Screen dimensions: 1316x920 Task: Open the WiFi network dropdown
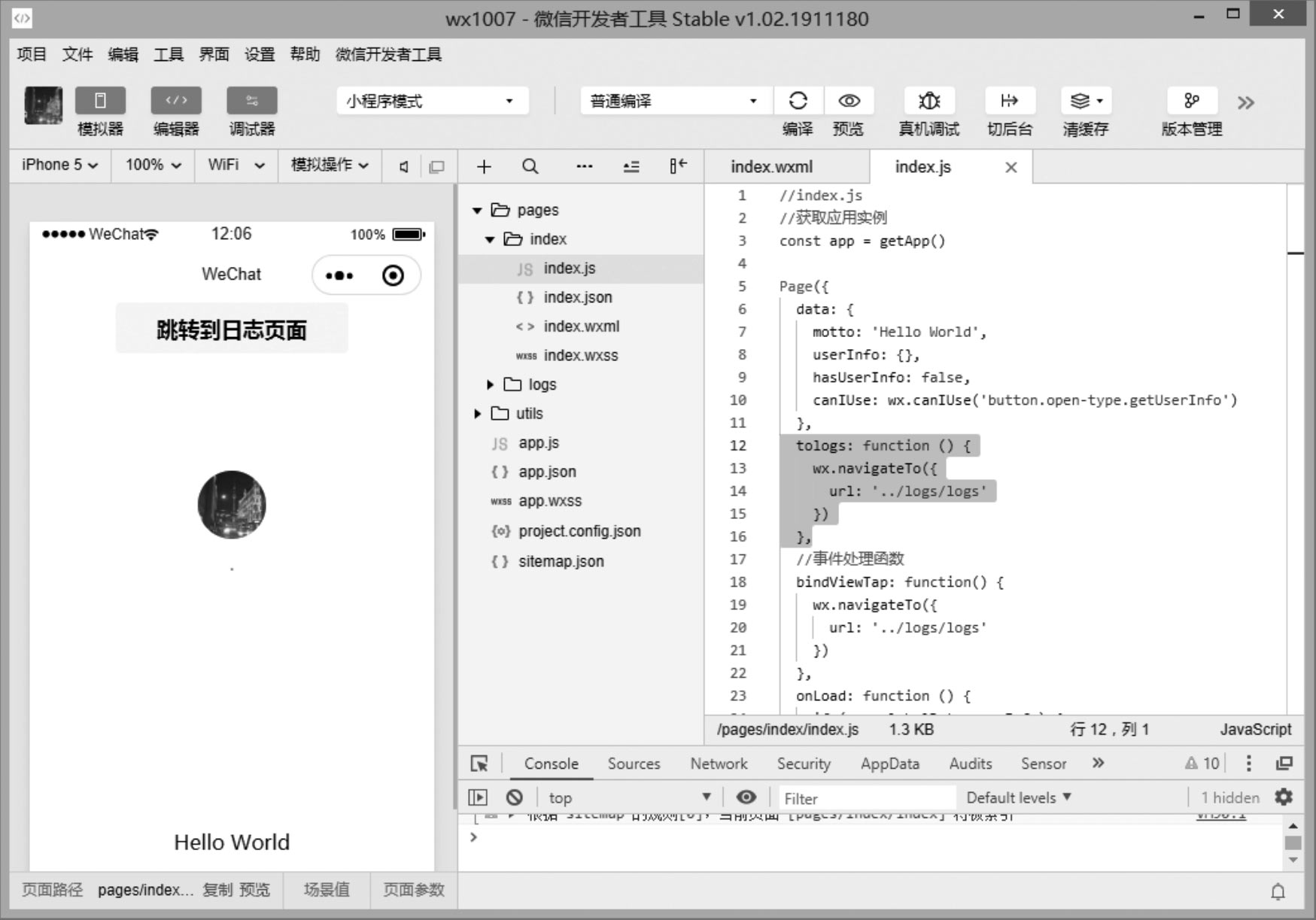pos(236,165)
